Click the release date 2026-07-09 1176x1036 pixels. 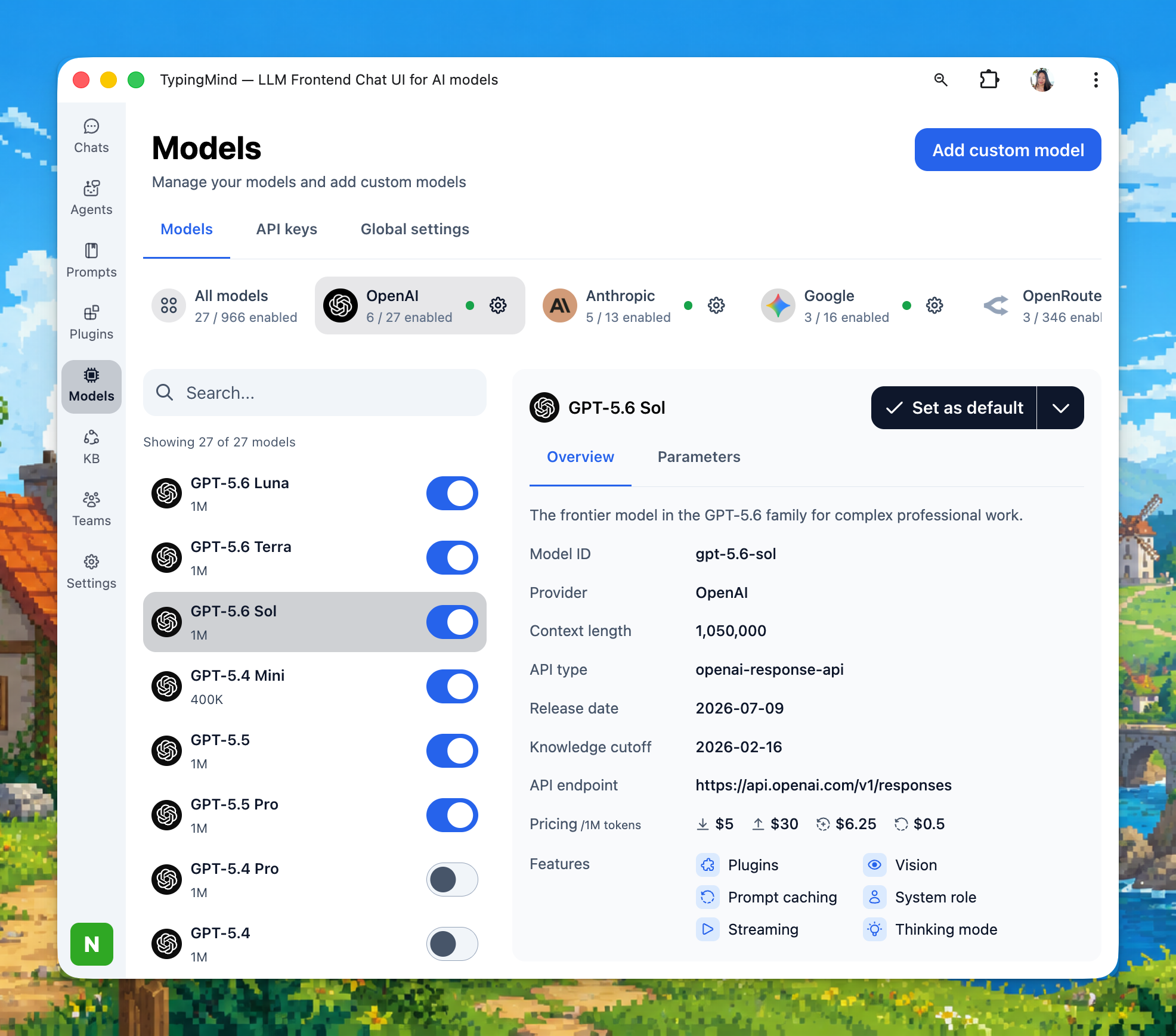[739, 708]
